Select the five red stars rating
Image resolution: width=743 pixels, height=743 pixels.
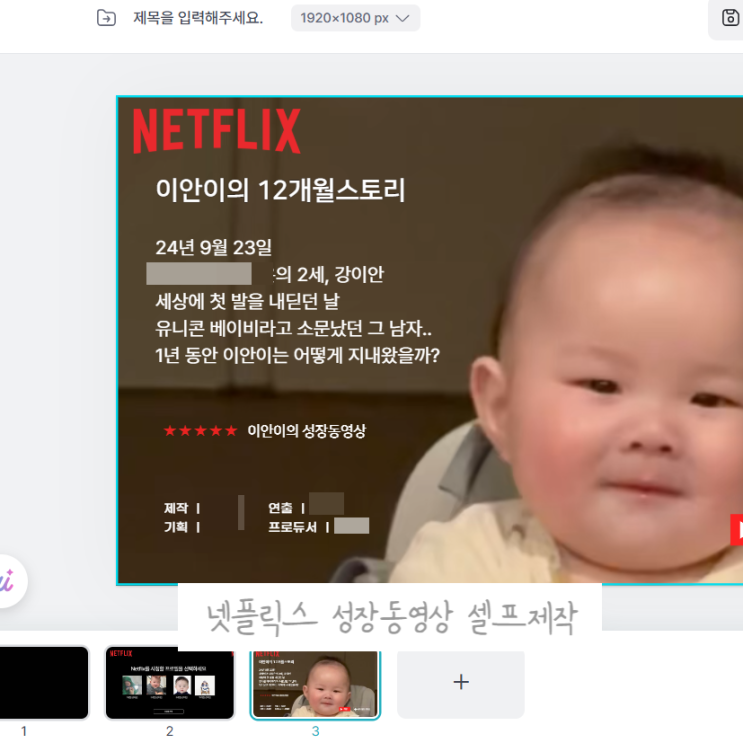200,431
